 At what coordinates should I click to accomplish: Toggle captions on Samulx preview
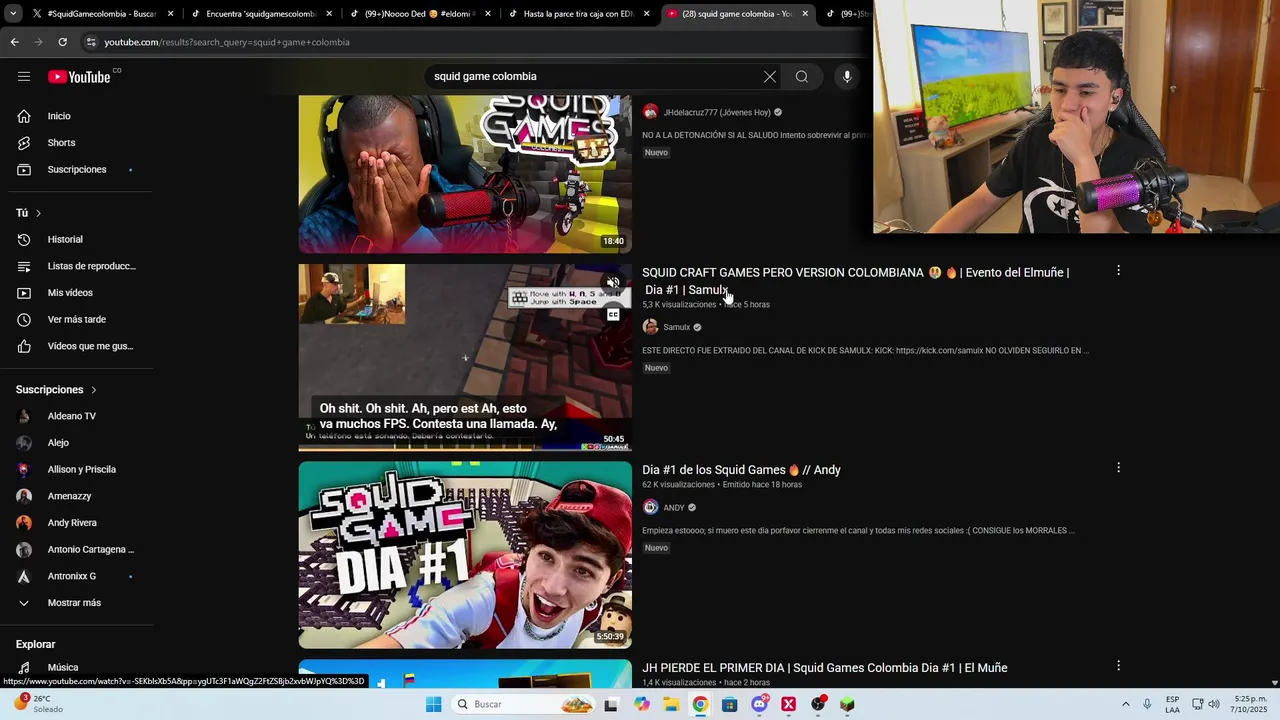(x=613, y=315)
